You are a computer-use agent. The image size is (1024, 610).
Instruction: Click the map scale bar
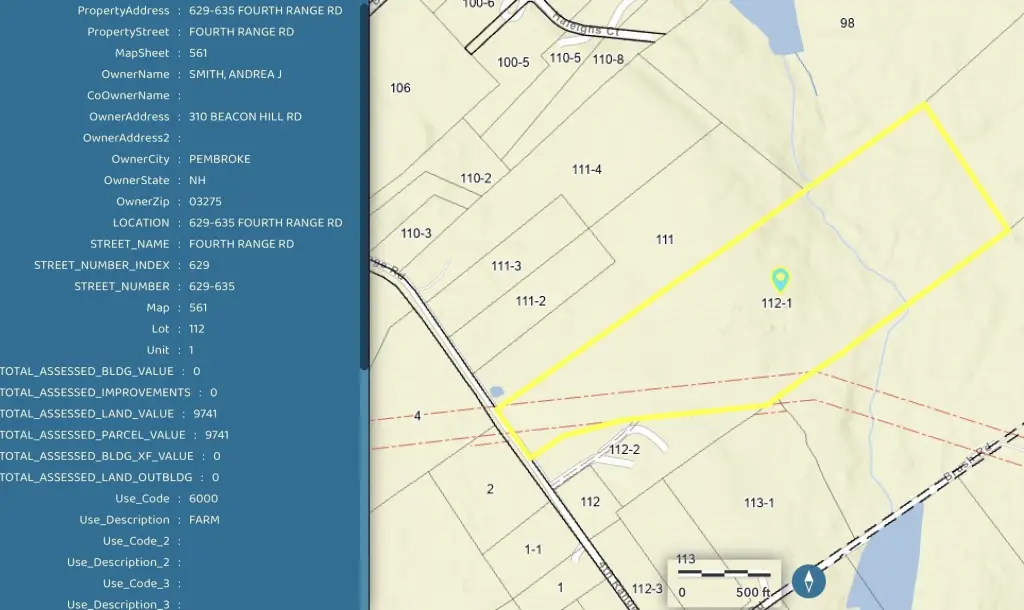pyautogui.click(x=725, y=575)
